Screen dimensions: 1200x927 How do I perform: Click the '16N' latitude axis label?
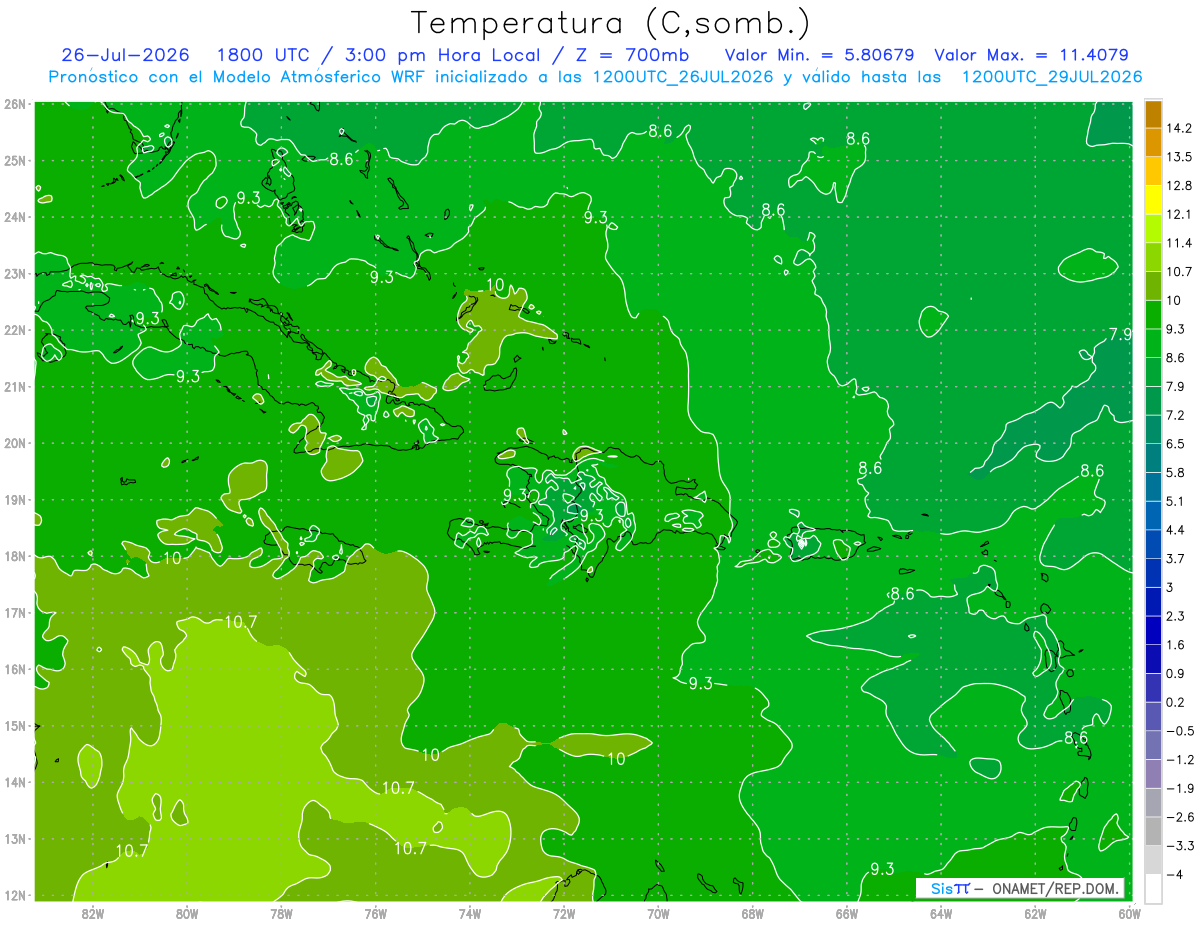[14, 669]
